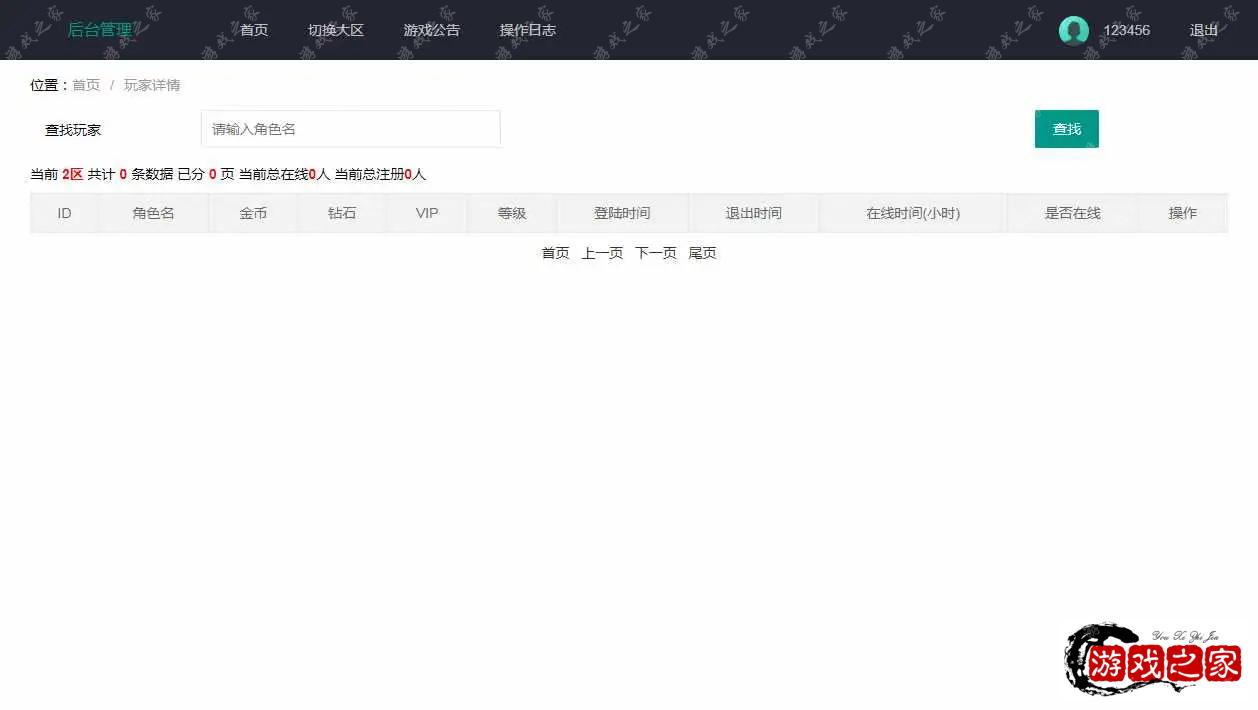This screenshot has height=710, width=1258.
Task: Go to 游戏公告 in the navigation bar
Action: [x=432, y=30]
